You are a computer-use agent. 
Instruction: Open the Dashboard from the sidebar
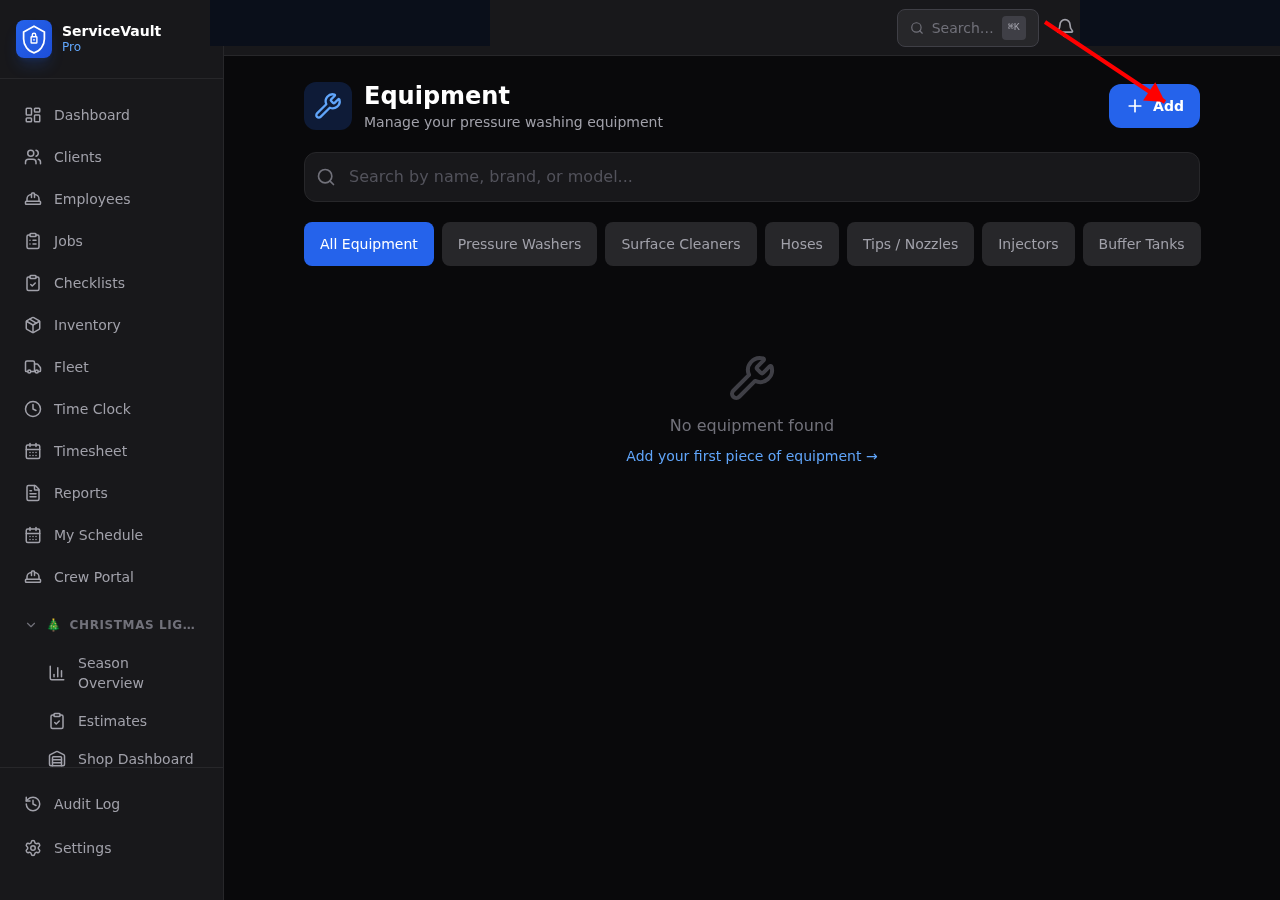tap(91, 115)
